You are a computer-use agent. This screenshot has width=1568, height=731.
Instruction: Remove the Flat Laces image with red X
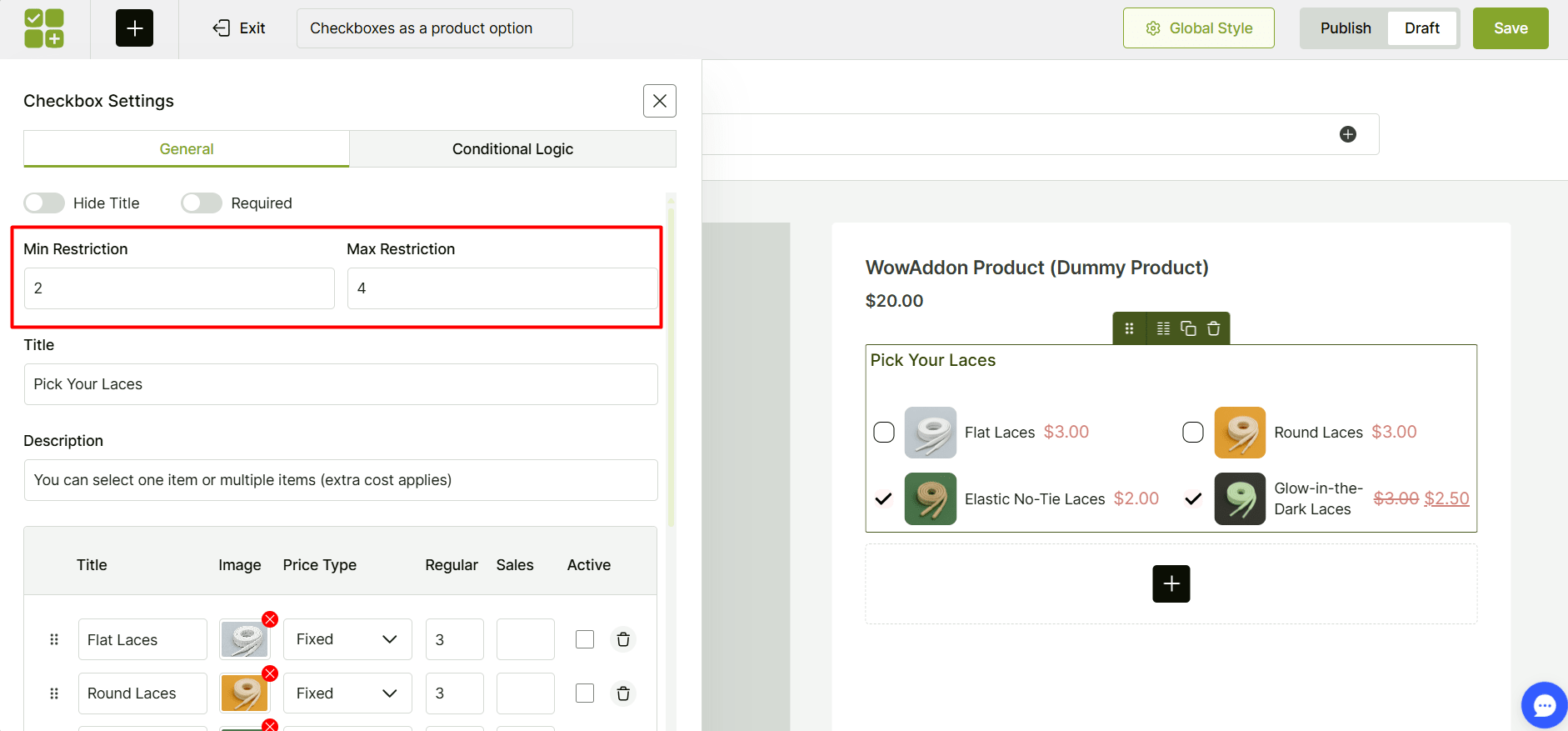tap(270, 619)
